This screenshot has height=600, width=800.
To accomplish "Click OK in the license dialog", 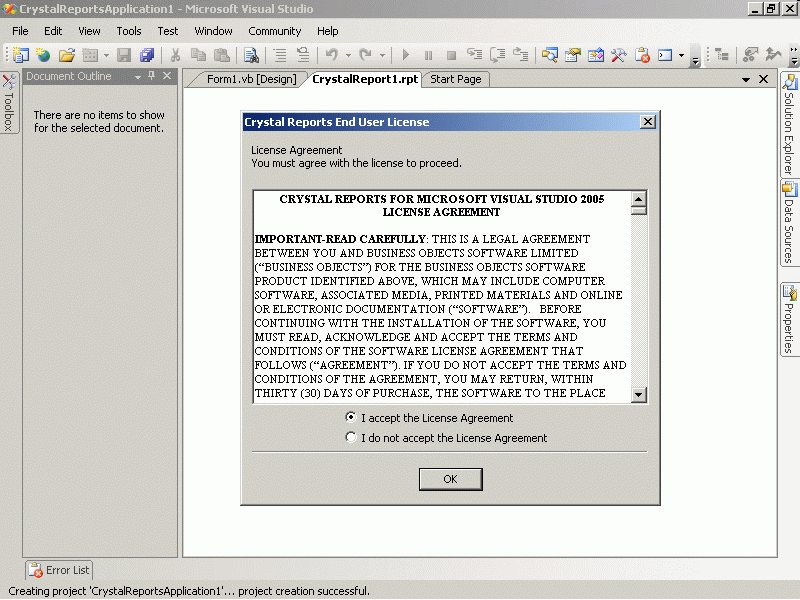I will pos(451,479).
